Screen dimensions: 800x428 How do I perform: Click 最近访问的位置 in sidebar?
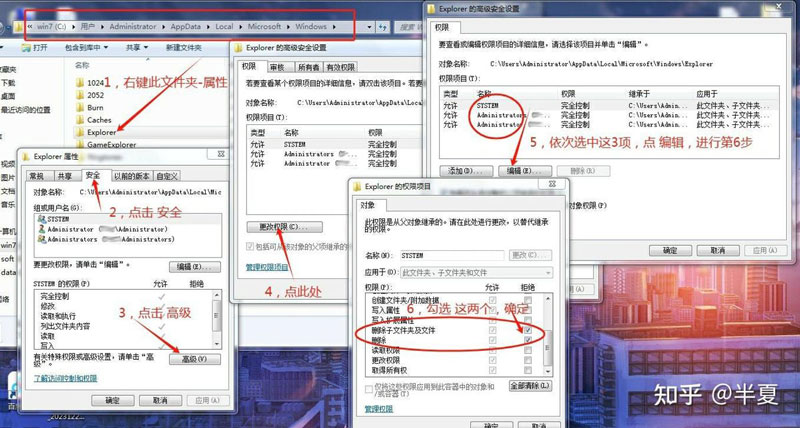pyautogui.click(x=26, y=110)
